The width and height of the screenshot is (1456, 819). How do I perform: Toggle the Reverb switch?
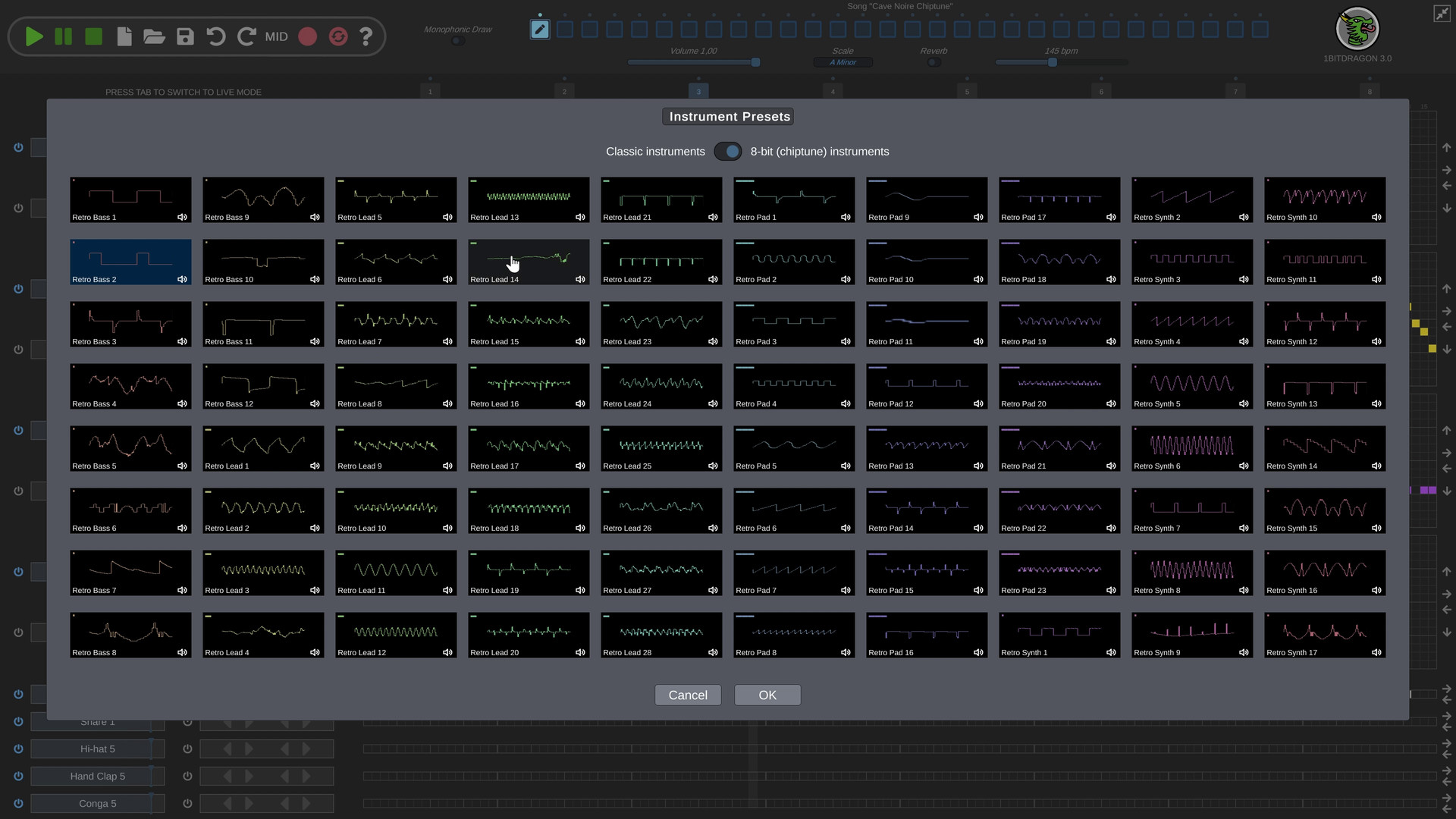(934, 62)
